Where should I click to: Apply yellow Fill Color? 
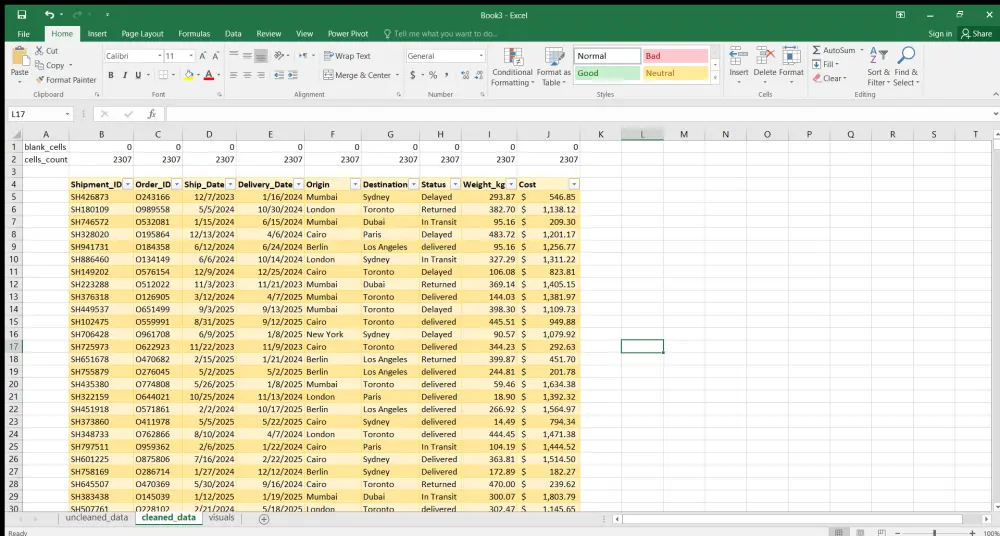(x=188, y=75)
